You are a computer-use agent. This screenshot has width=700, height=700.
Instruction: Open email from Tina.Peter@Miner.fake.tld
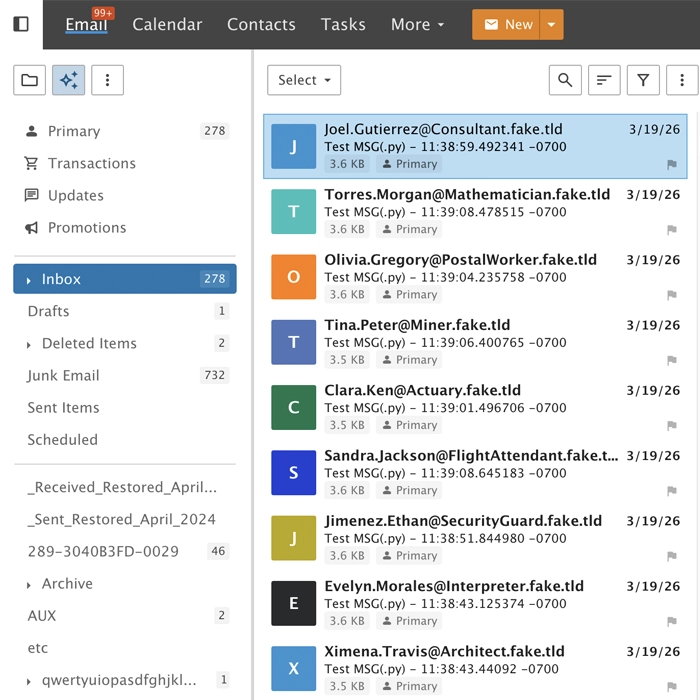[475, 342]
